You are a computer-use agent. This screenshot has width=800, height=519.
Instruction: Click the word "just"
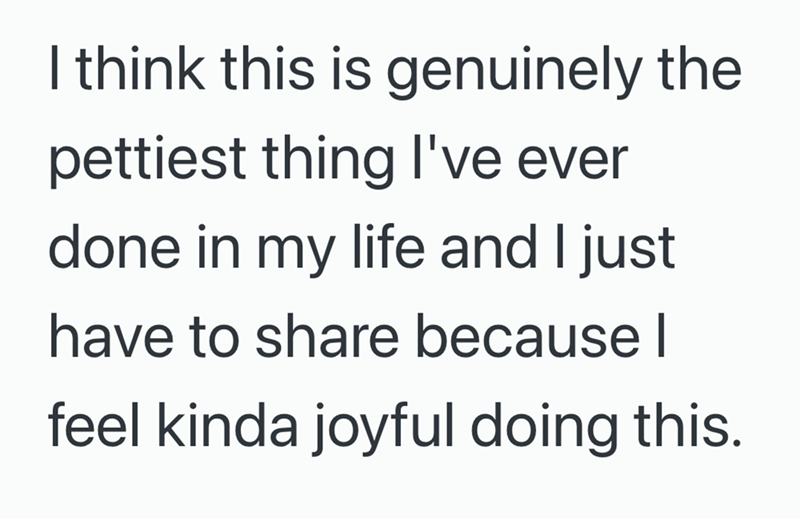[x=627, y=251]
